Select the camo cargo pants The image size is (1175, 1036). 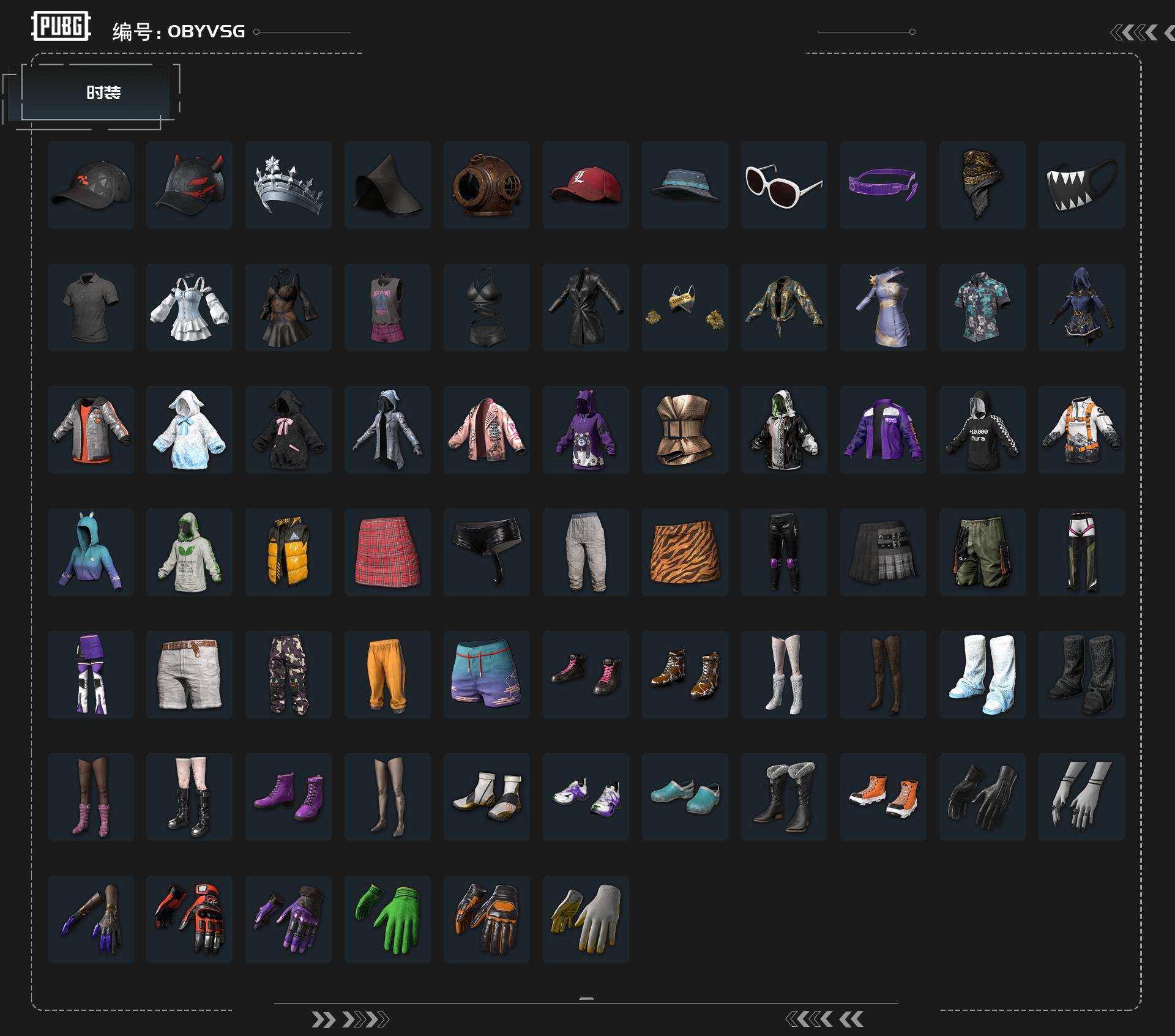[x=288, y=674]
